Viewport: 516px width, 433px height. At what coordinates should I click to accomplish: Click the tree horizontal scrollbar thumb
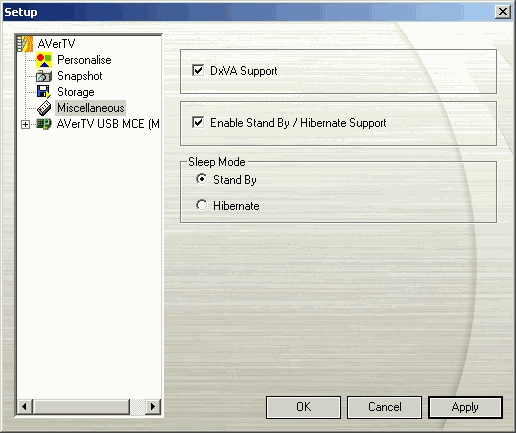click(x=81, y=407)
